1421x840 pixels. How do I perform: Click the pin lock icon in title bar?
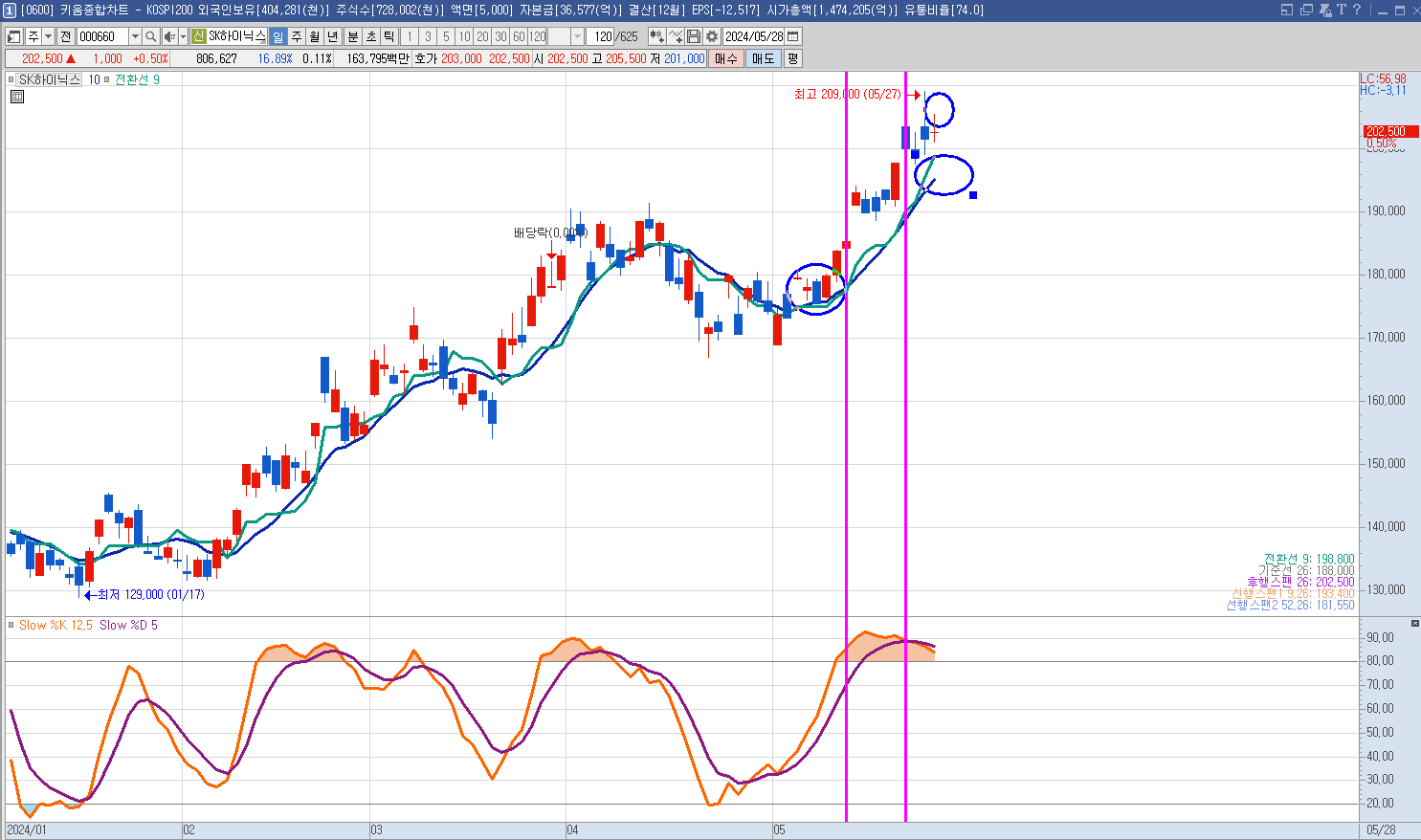tap(1325, 10)
